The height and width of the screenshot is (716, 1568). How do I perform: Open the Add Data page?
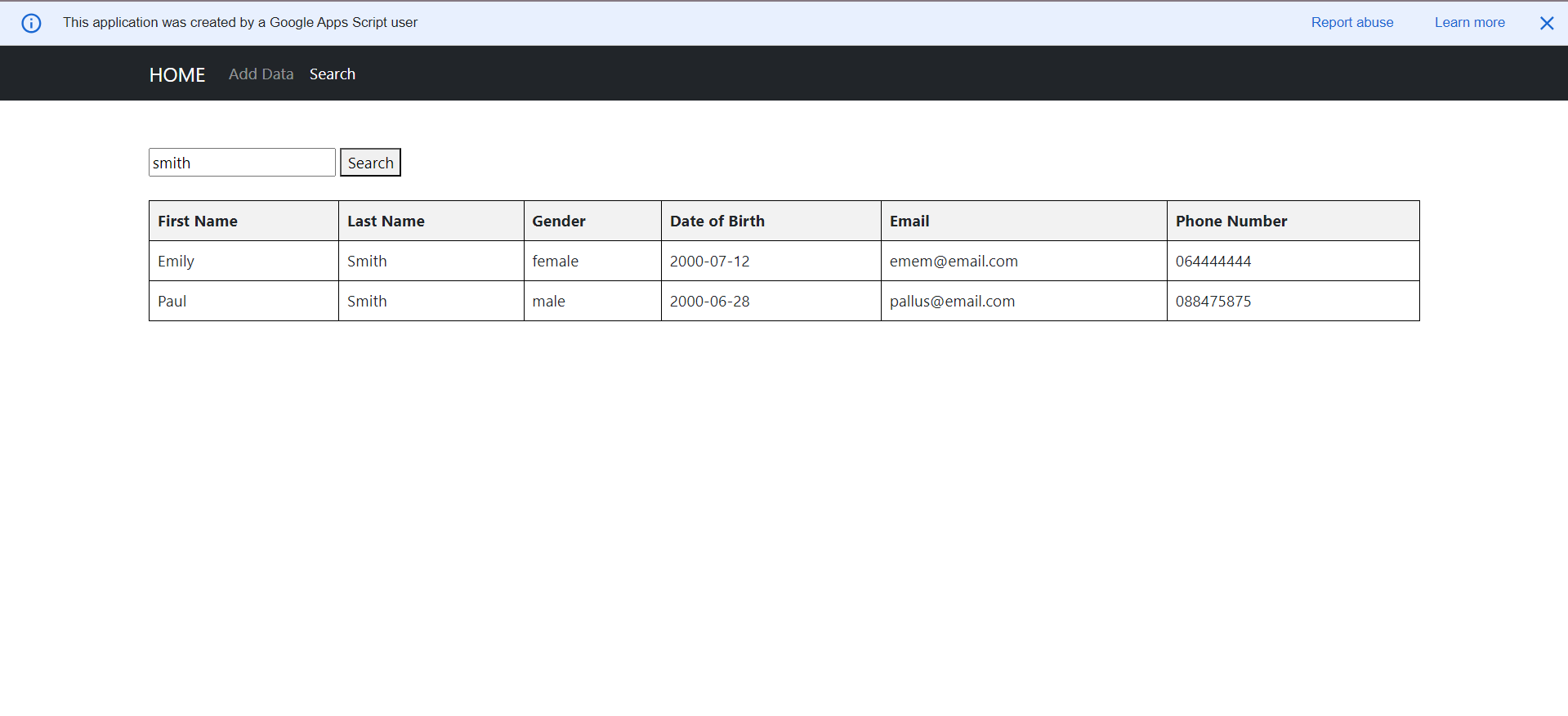261,74
